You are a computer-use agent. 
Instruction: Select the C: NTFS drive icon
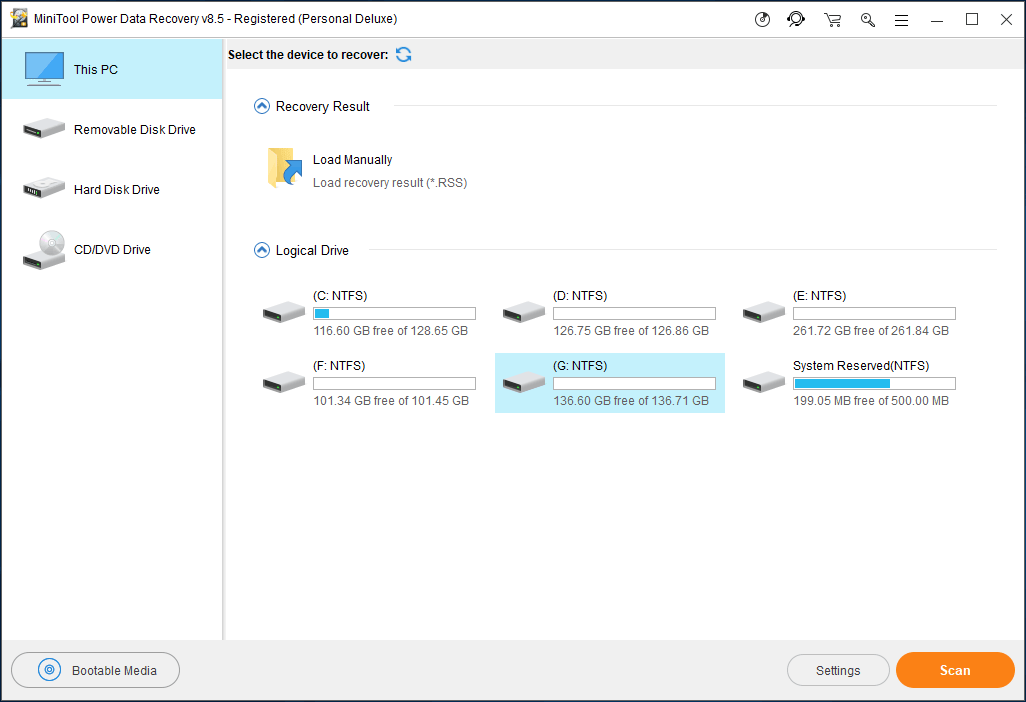(x=284, y=313)
